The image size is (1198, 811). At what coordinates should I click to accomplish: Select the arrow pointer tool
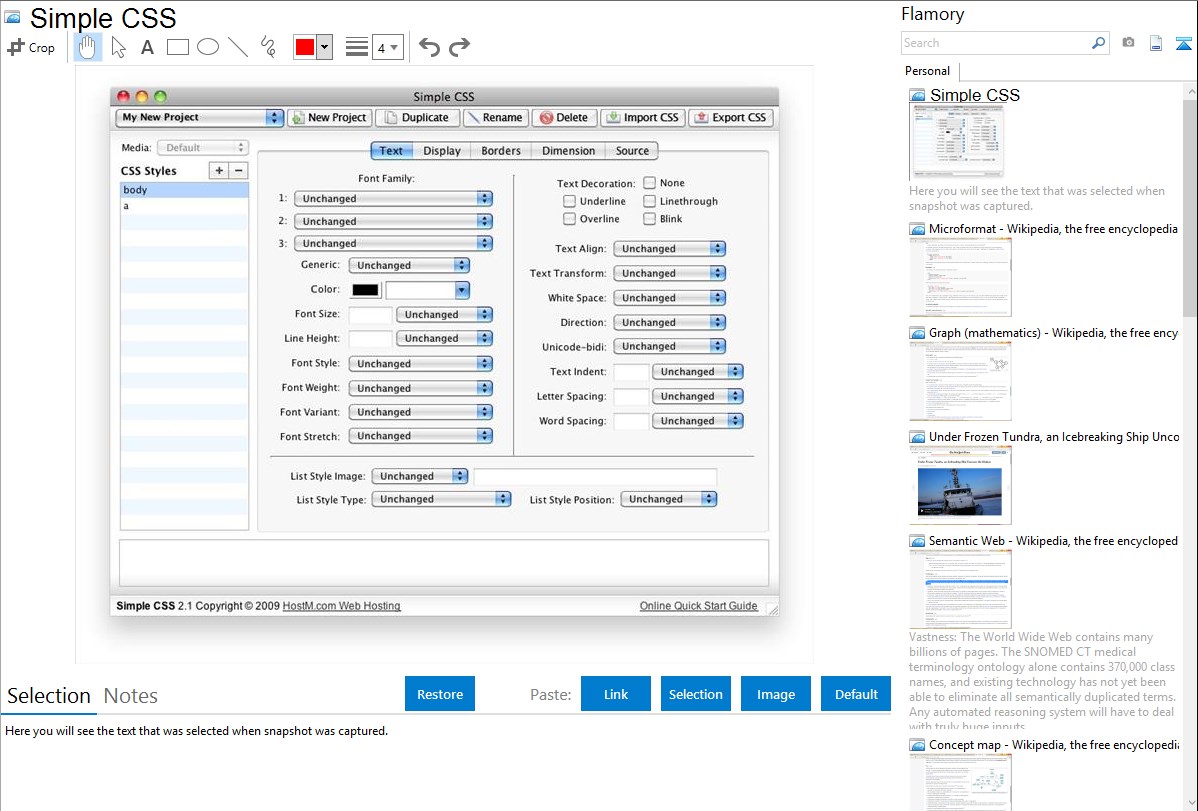[x=118, y=47]
